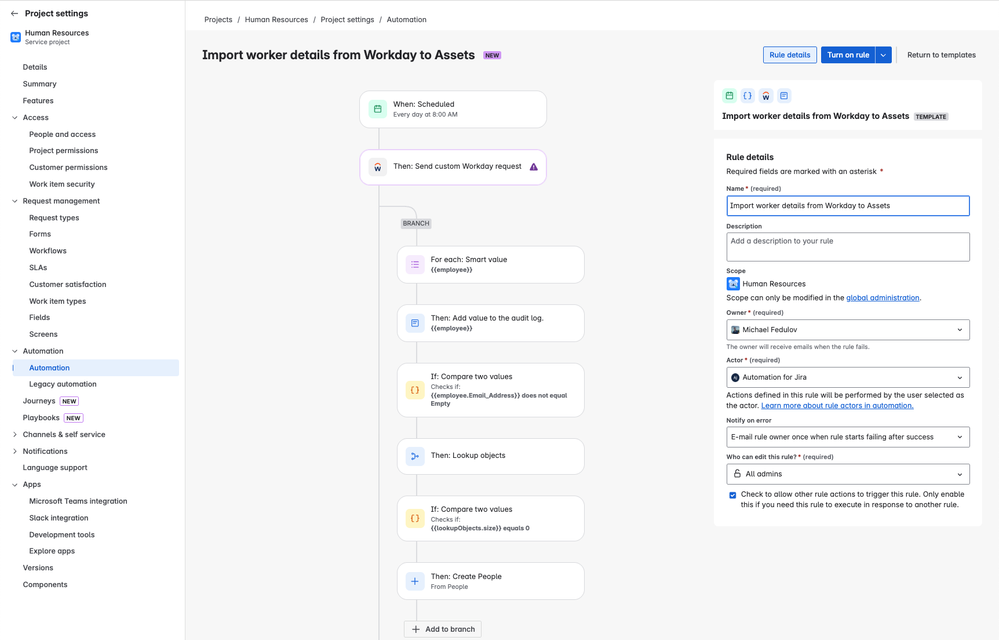Click into the Description text area
The width and height of the screenshot is (999, 640).
click(x=848, y=247)
